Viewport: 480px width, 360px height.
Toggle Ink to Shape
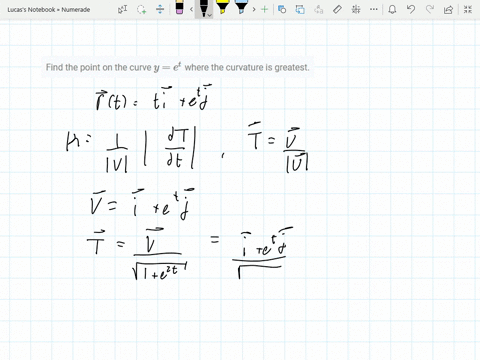(300, 9)
